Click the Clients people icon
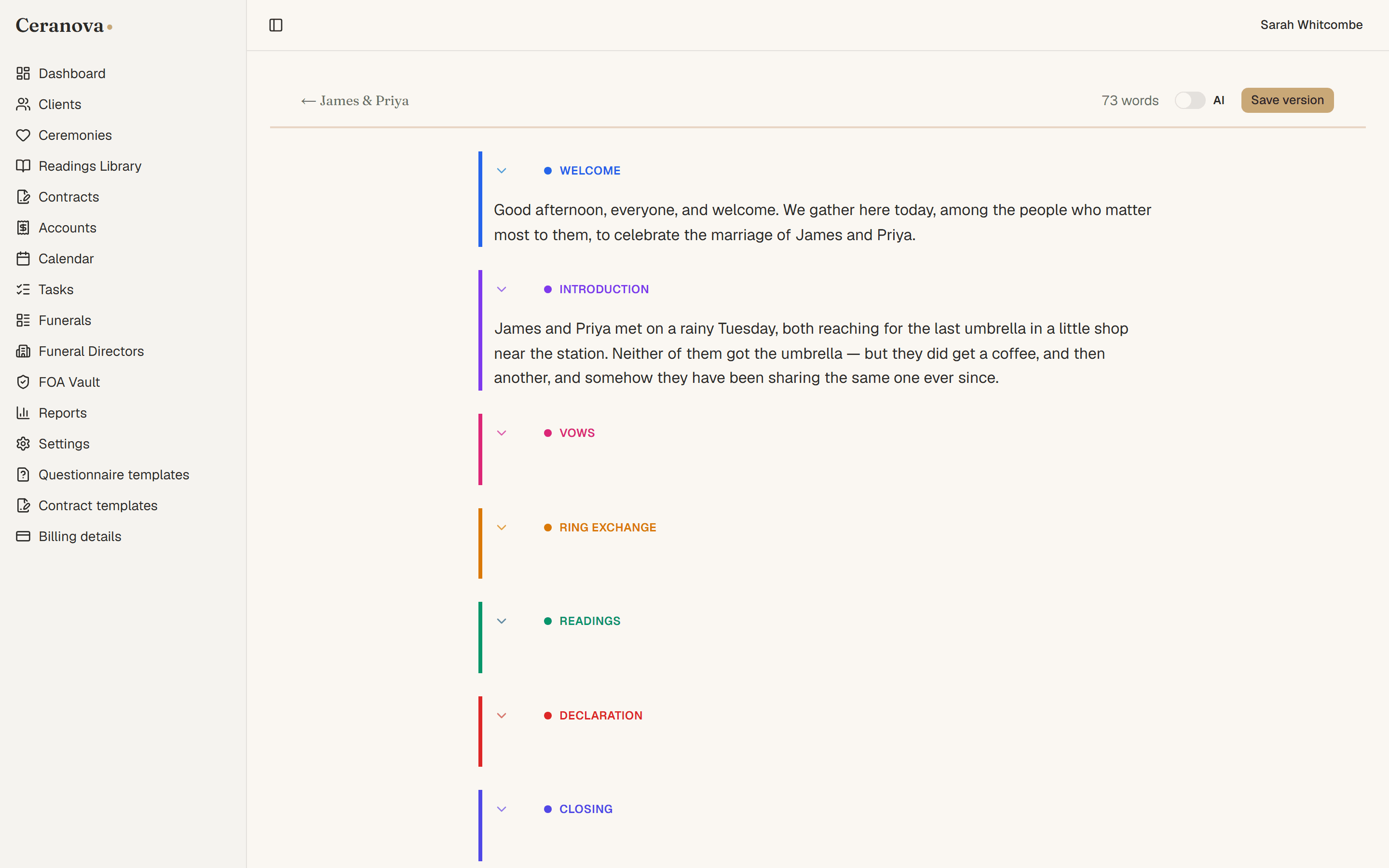 pos(23,105)
